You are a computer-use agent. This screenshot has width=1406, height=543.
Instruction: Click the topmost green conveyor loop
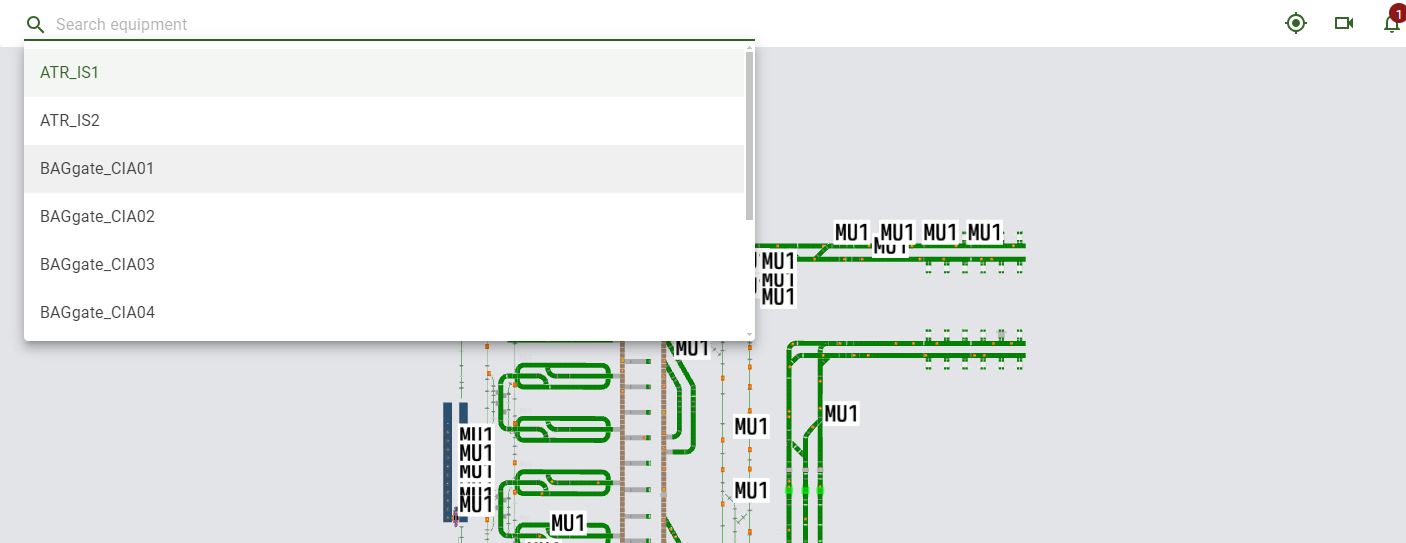[x=560, y=376]
